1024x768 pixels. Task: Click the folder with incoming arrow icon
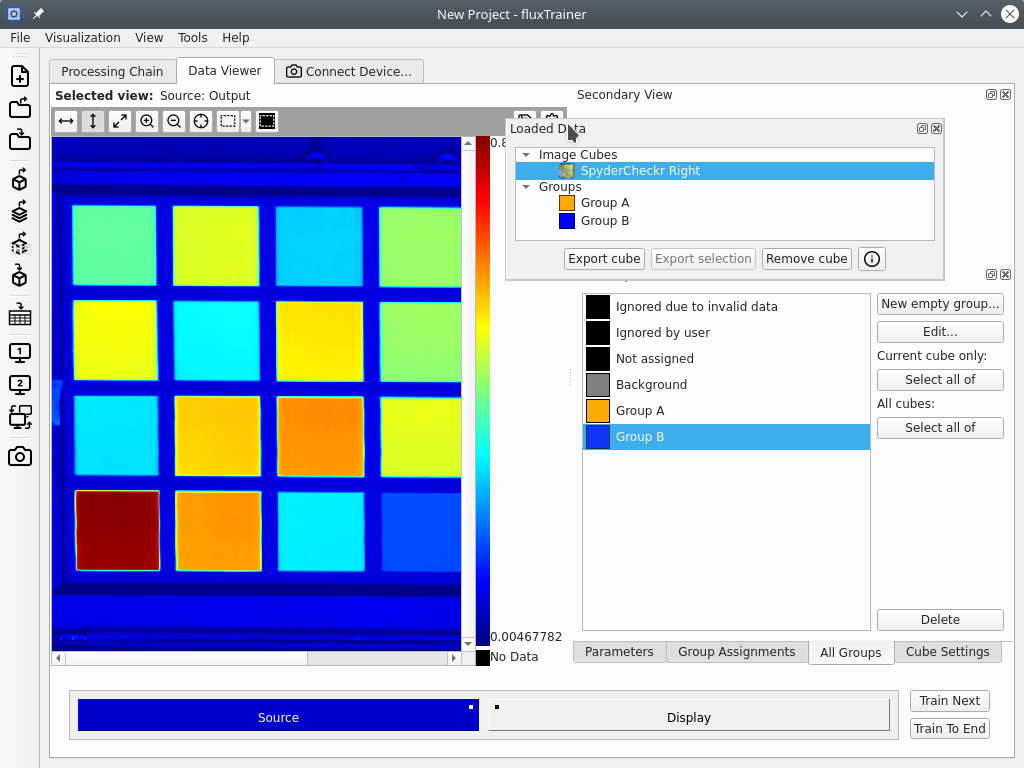[x=20, y=140]
